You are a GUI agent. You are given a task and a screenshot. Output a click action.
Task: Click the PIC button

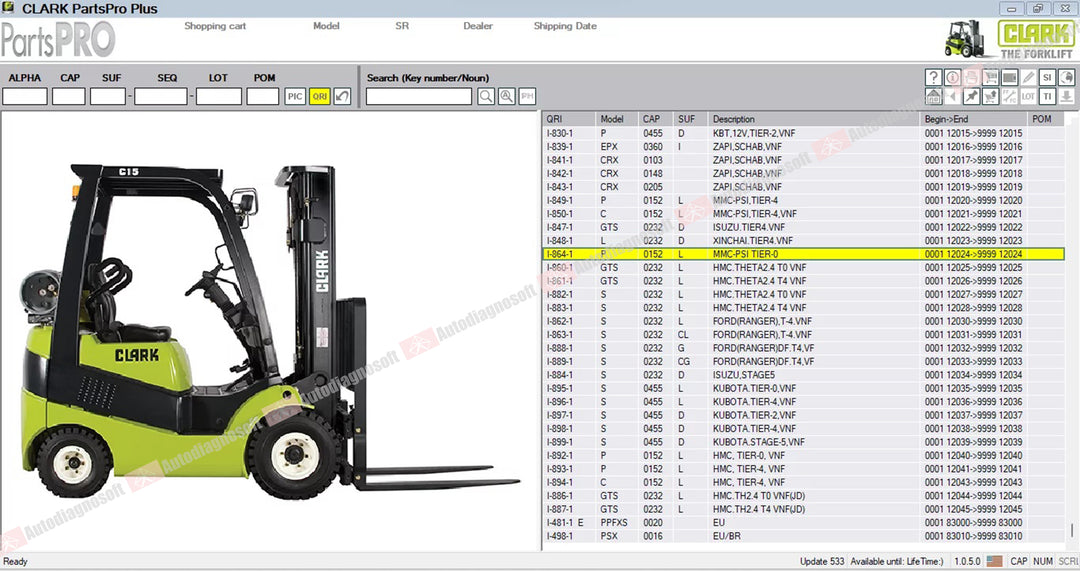295,96
